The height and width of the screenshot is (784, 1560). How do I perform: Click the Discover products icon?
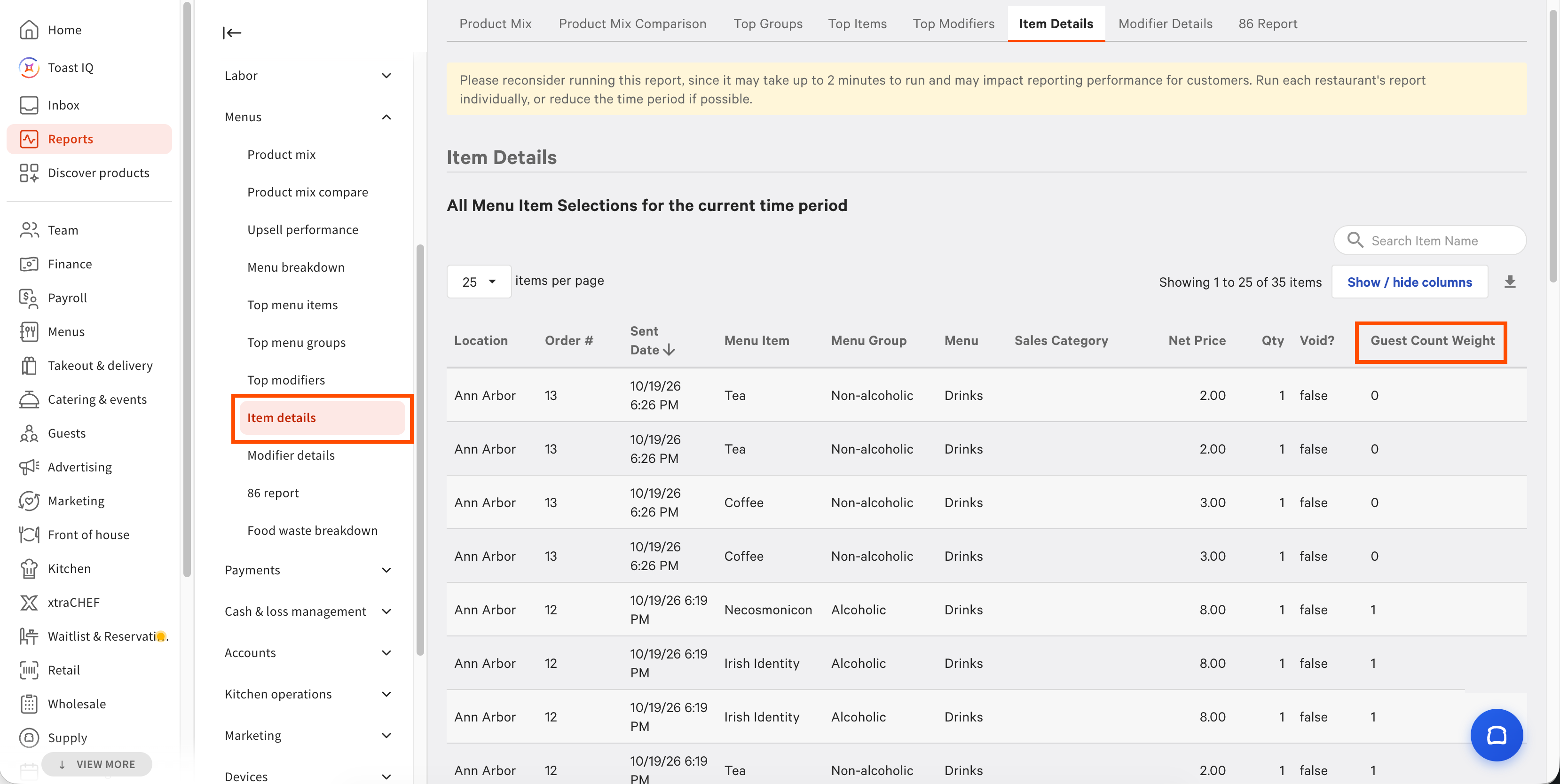pos(29,172)
